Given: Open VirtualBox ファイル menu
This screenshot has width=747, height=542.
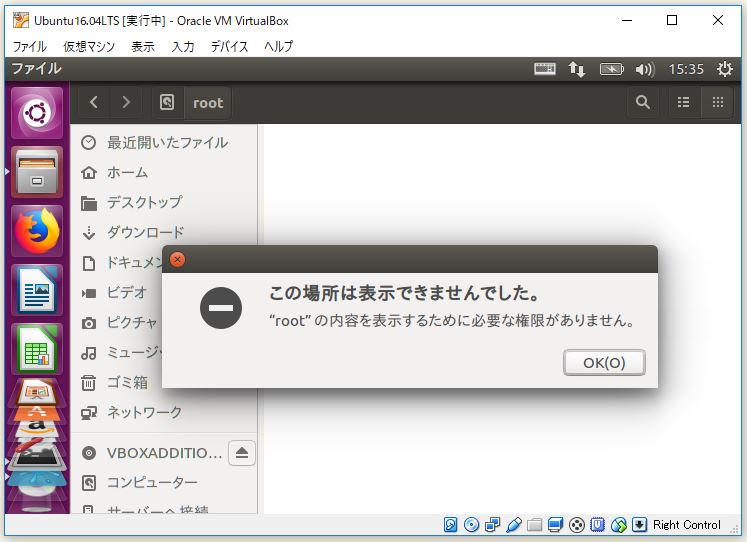Looking at the screenshot, I should coord(30,46).
